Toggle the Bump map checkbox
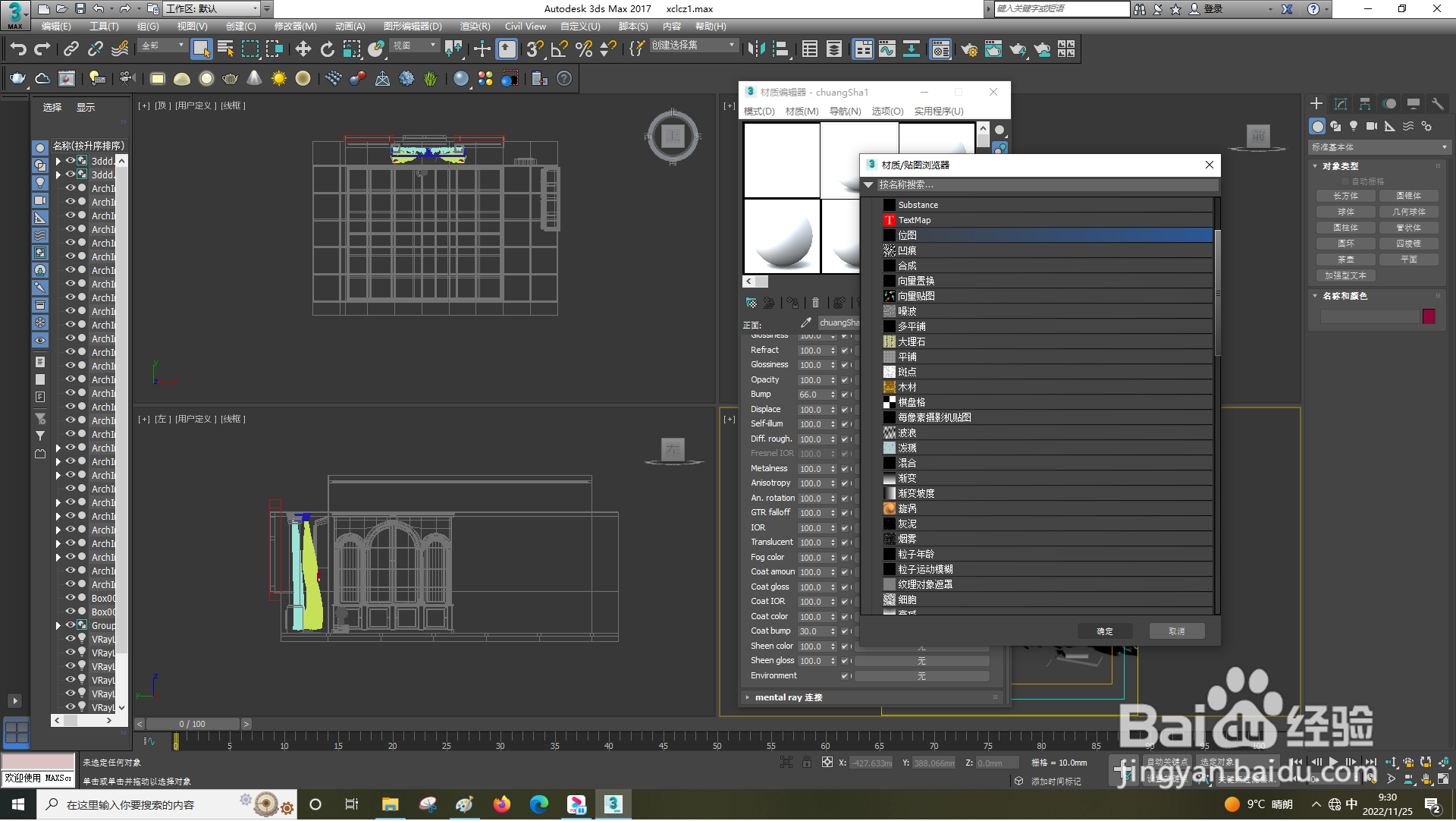 pos(844,395)
